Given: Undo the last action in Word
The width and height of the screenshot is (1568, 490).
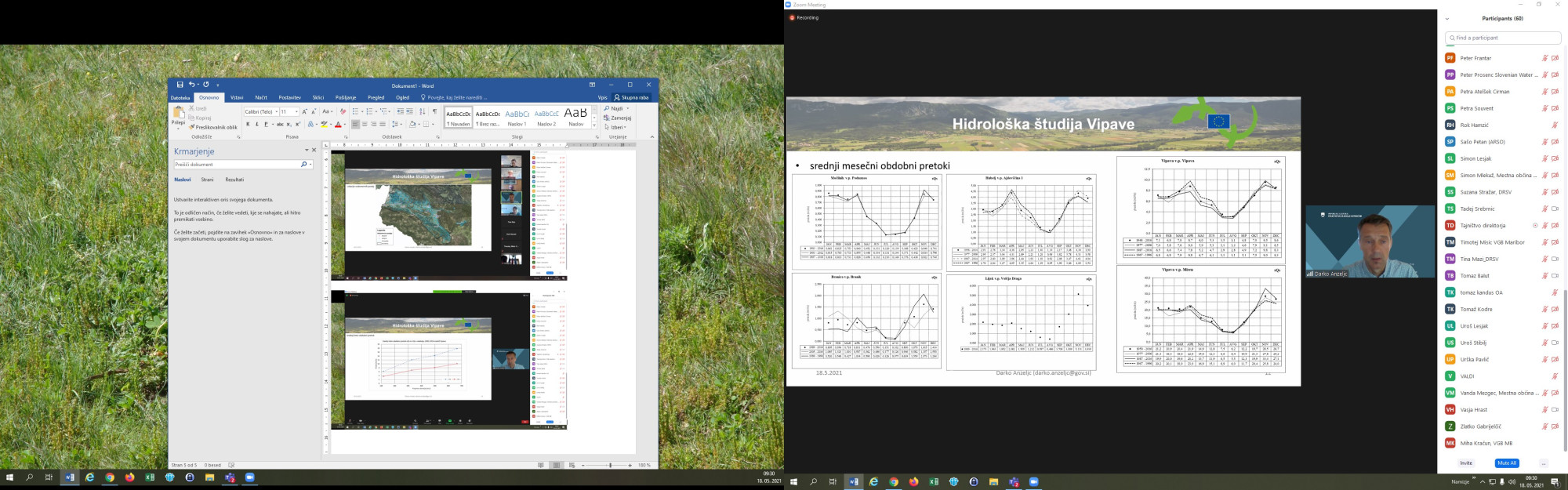Looking at the screenshot, I should pos(191,85).
